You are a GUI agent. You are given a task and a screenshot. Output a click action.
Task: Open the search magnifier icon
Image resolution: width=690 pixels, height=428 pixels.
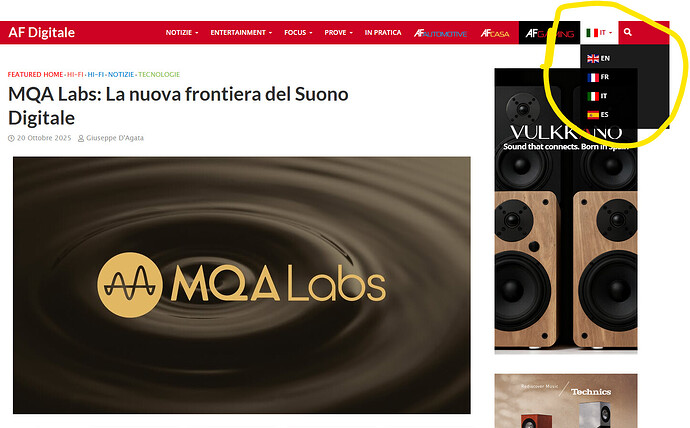click(x=628, y=32)
